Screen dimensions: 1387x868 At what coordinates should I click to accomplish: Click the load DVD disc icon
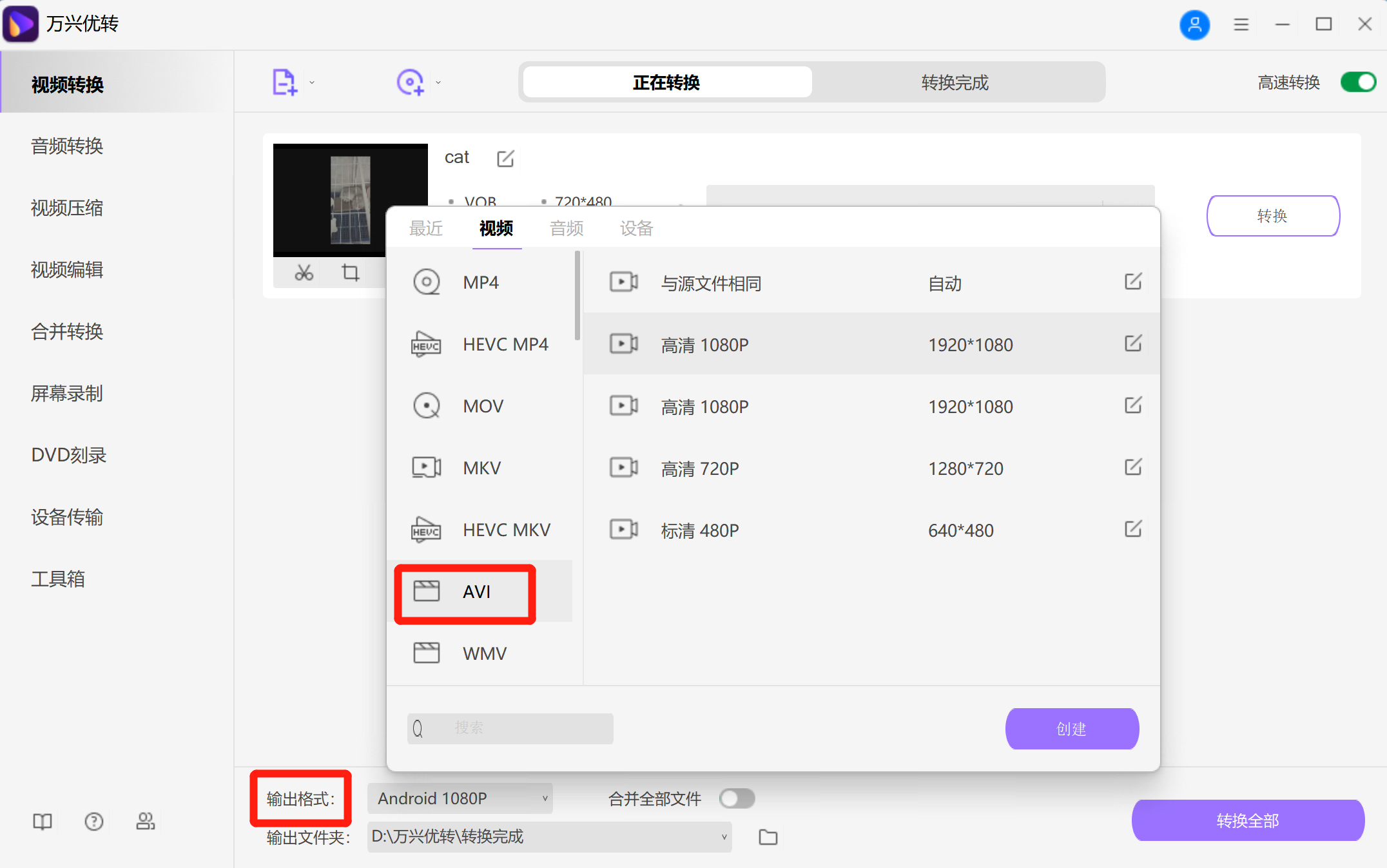point(411,81)
